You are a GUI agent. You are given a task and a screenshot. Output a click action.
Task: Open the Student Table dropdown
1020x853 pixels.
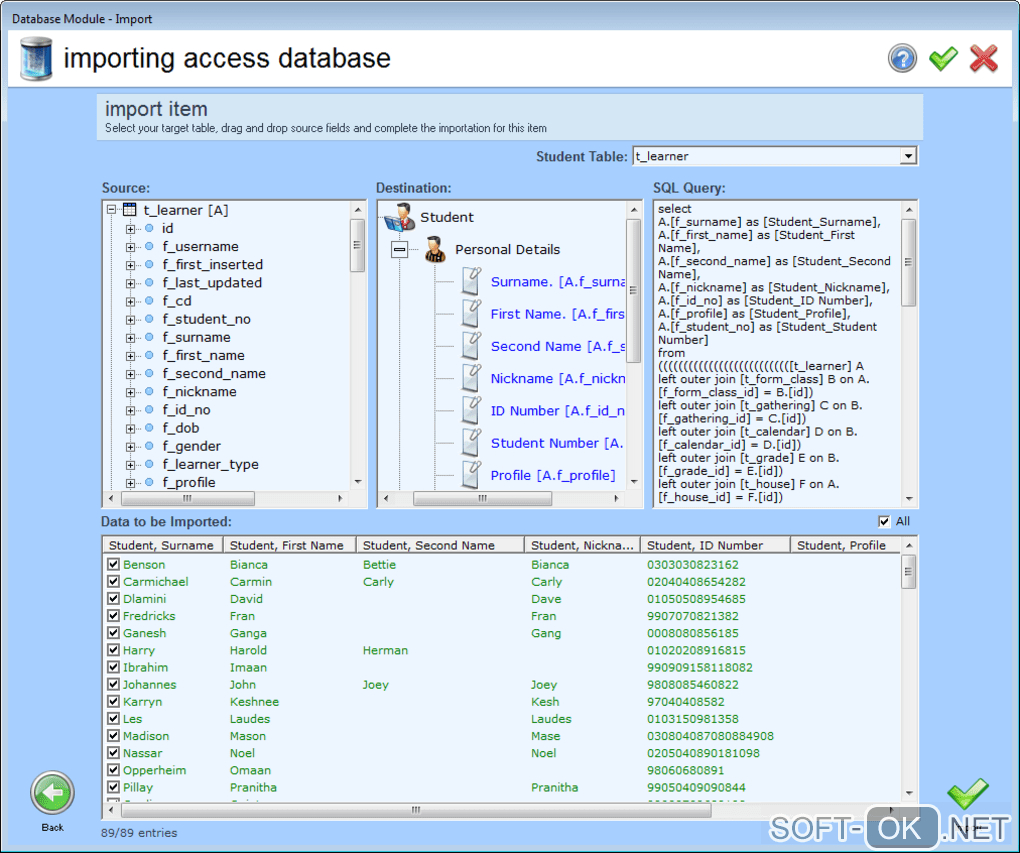click(908, 156)
